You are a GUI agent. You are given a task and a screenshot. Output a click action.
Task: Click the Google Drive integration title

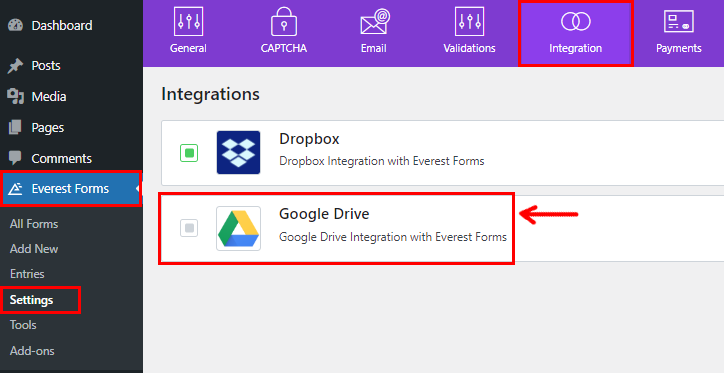(324, 214)
